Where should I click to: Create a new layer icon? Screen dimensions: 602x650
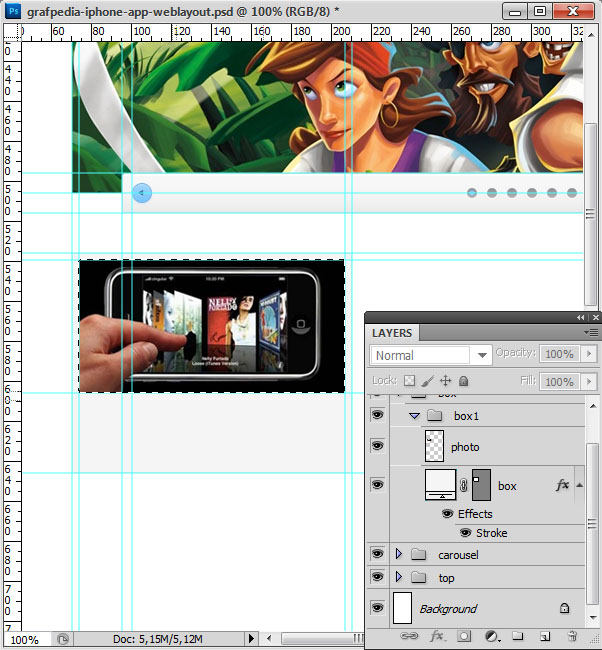tap(545, 636)
